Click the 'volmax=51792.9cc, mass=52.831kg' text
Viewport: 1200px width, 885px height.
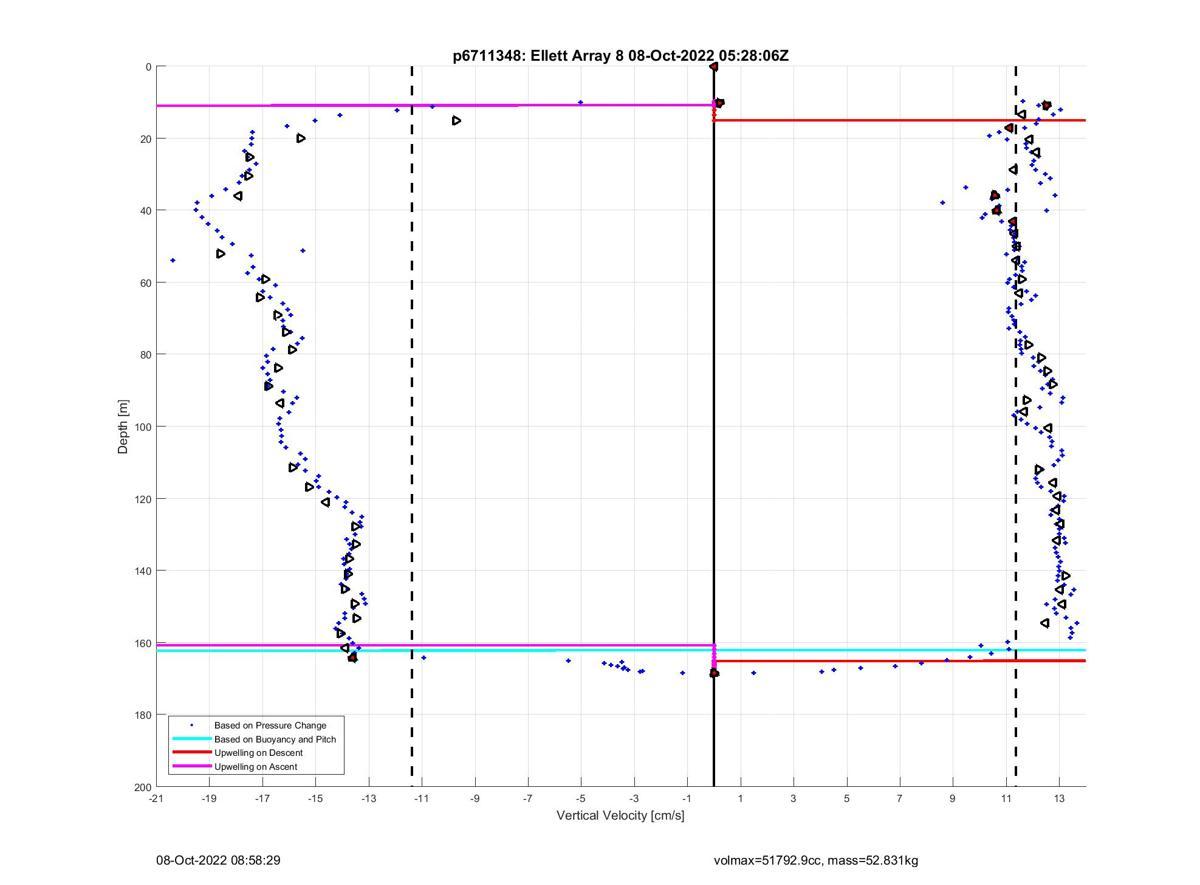[x=816, y=860]
